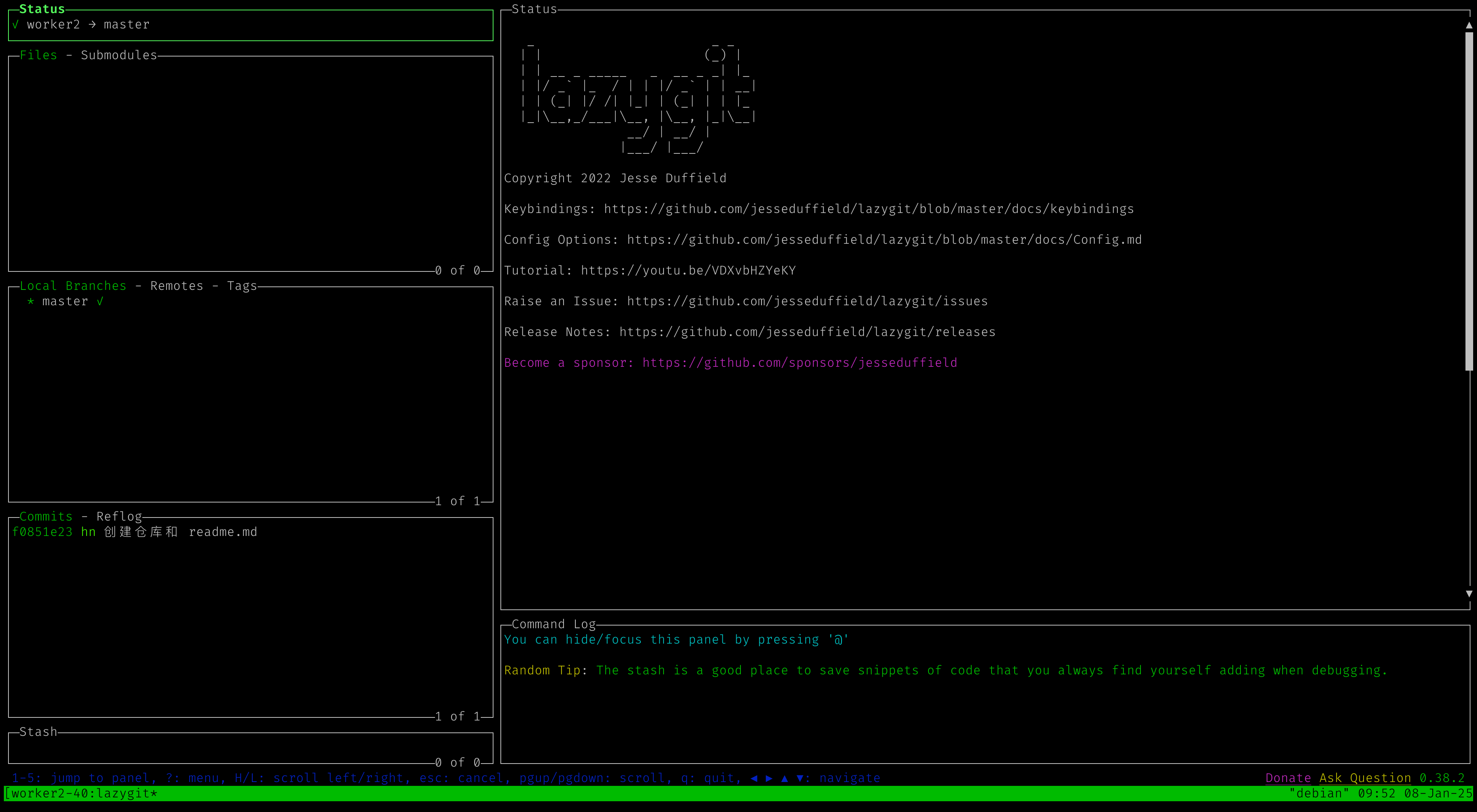1477x812 pixels.
Task: Click the arrow between worker2 and master
Action: [x=92, y=25]
